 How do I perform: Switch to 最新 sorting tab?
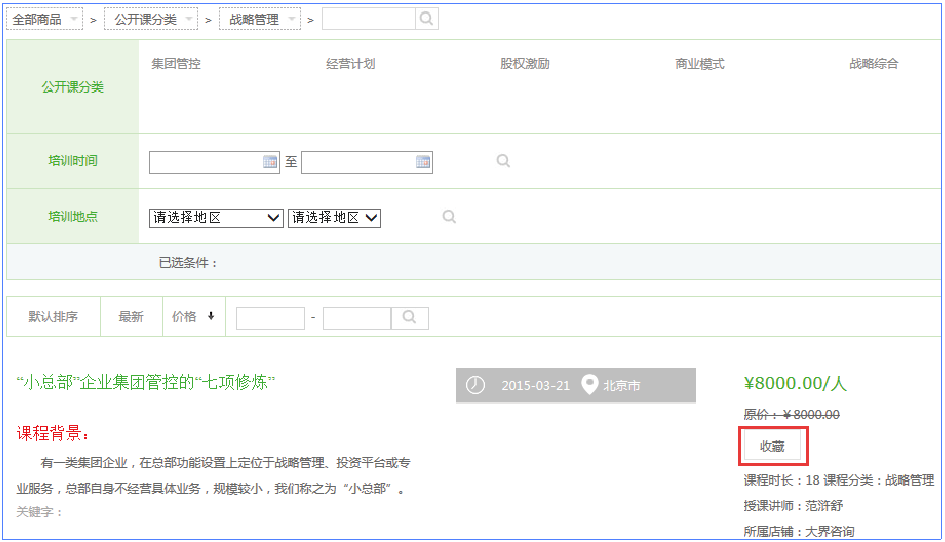pos(131,317)
